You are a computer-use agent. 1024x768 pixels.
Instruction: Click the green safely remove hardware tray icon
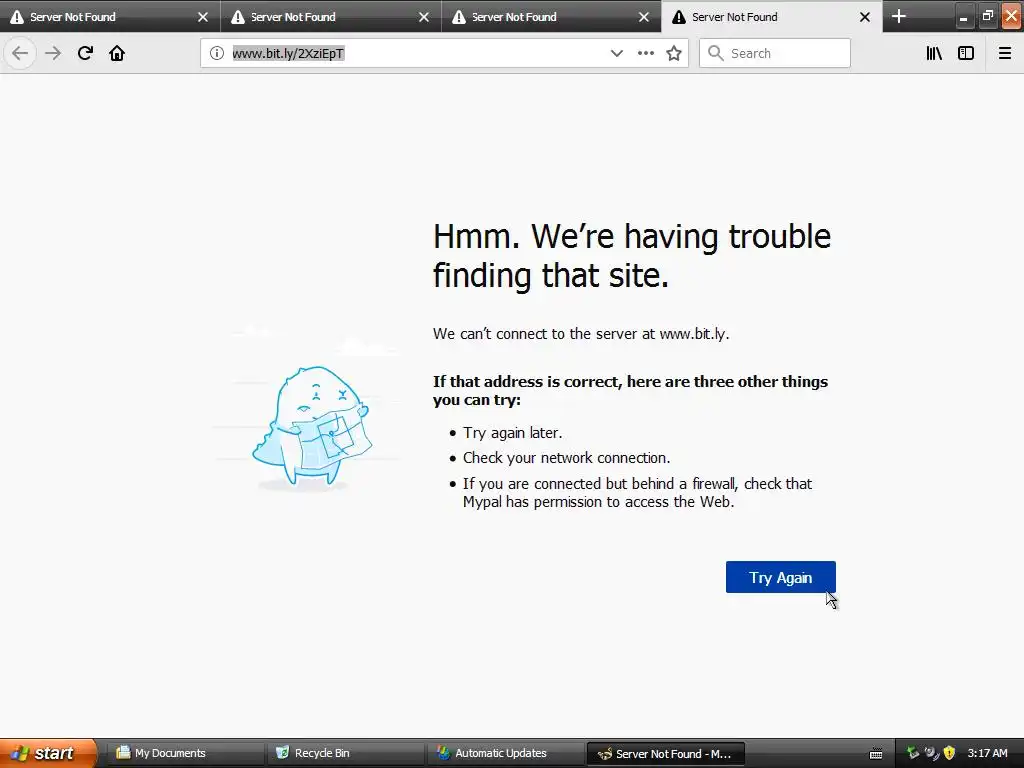[913, 753]
